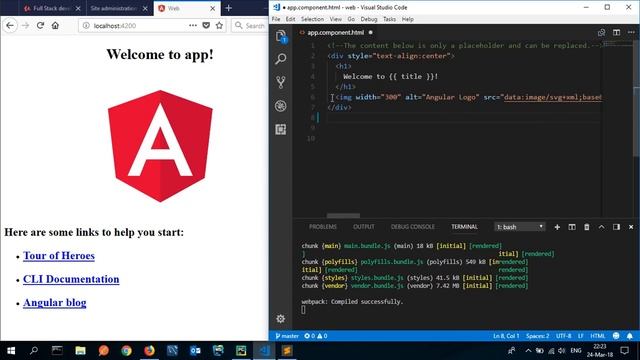The width and height of the screenshot is (640, 360).
Task: Change language mode via HTML status item
Action: 598,336
